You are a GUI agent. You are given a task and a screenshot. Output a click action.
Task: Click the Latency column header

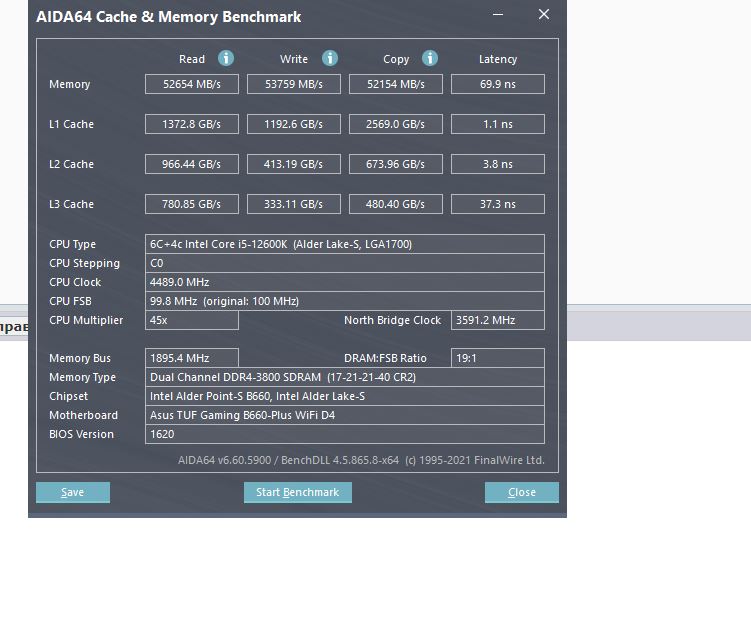coord(498,59)
